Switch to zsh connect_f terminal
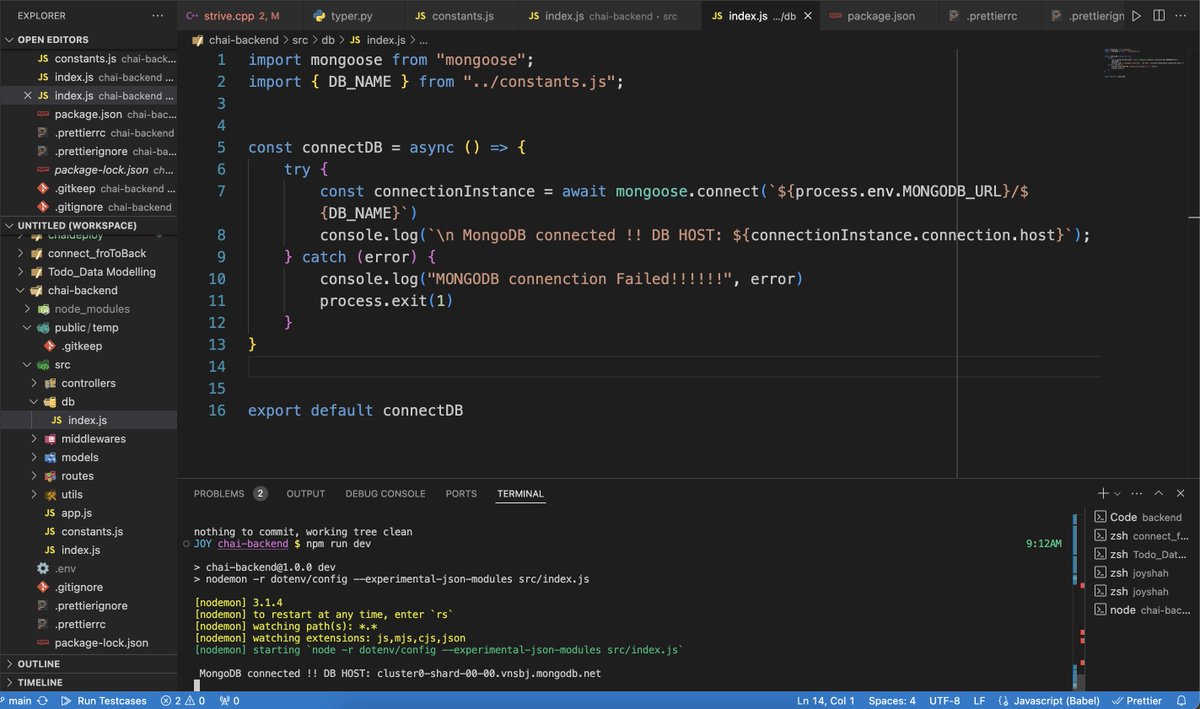Viewport: 1200px width, 709px height. pos(1141,536)
